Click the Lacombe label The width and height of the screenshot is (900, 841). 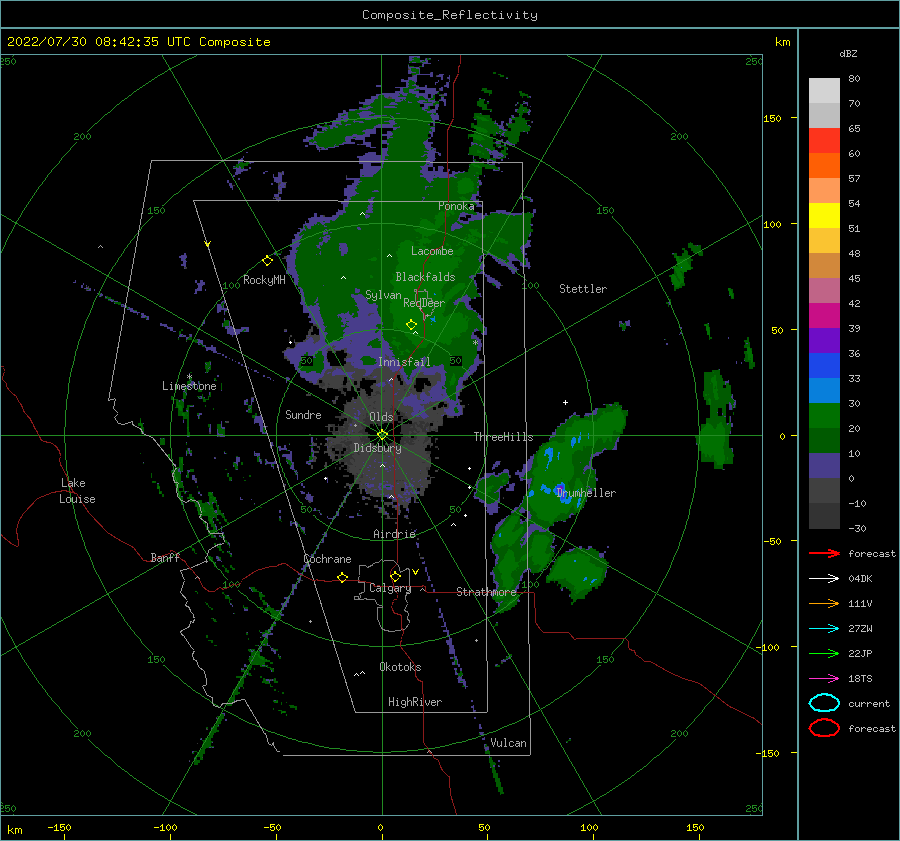[x=432, y=251]
